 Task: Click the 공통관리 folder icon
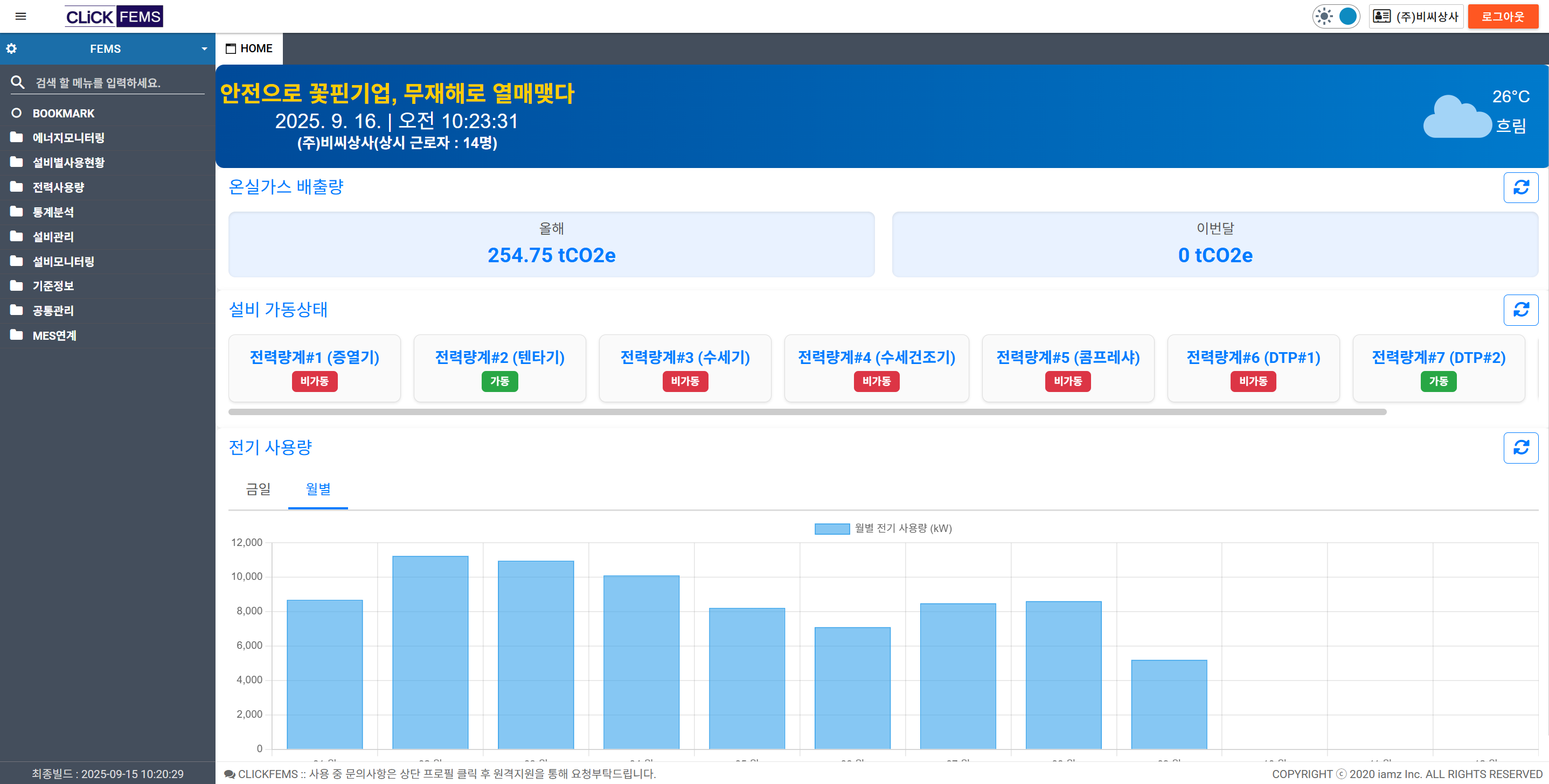[x=16, y=310]
